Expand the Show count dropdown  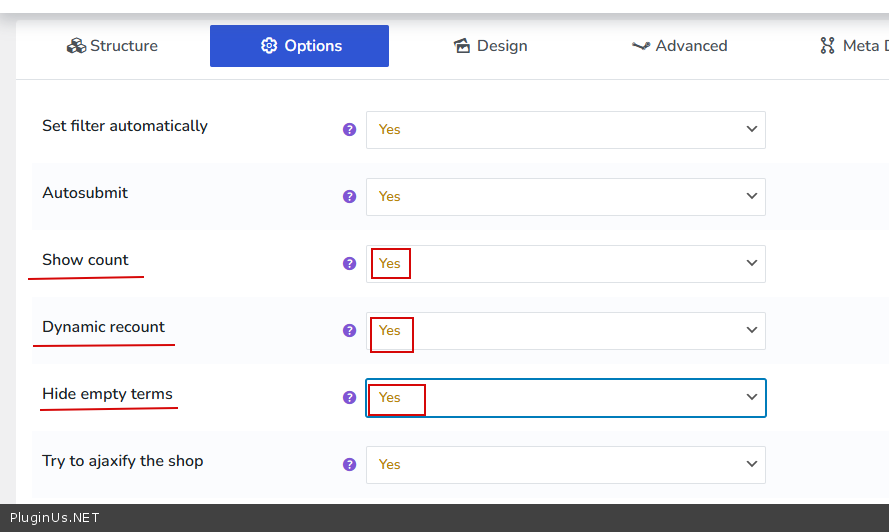pos(565,264)
